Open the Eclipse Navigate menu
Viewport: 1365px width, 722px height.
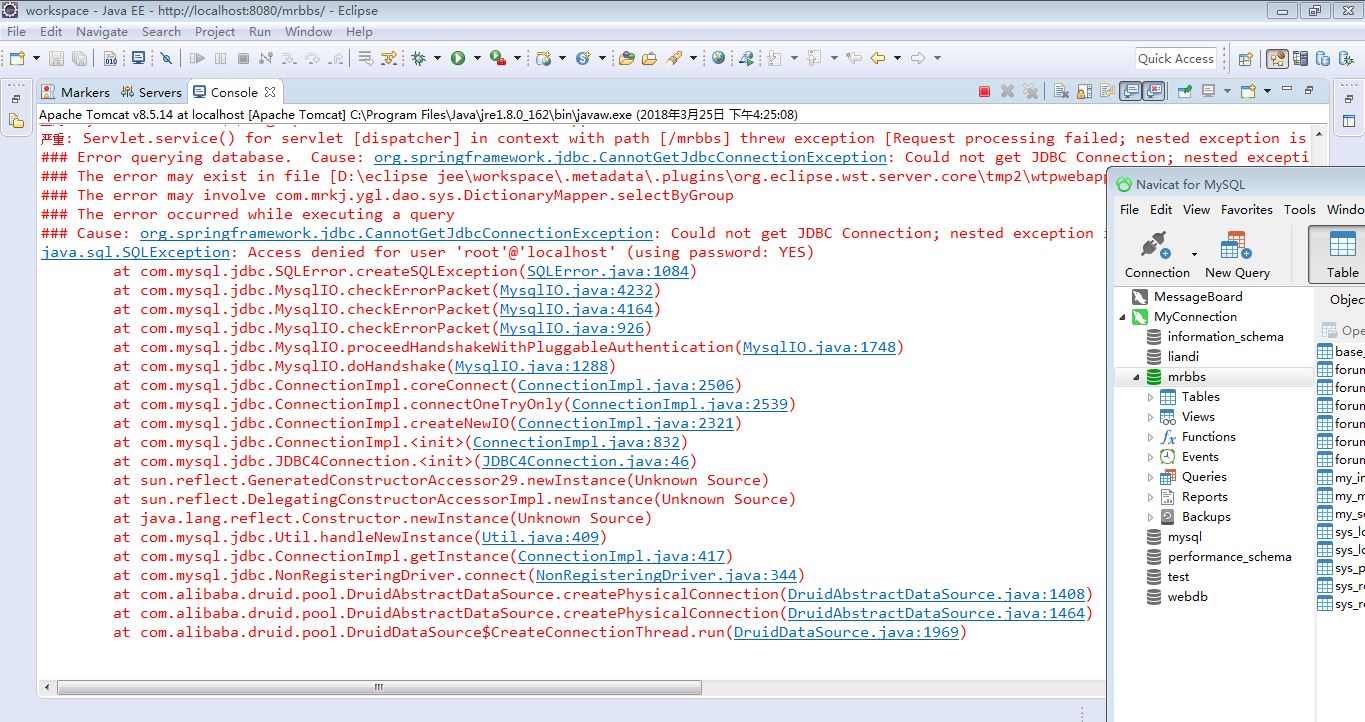[x=101, y=31]
